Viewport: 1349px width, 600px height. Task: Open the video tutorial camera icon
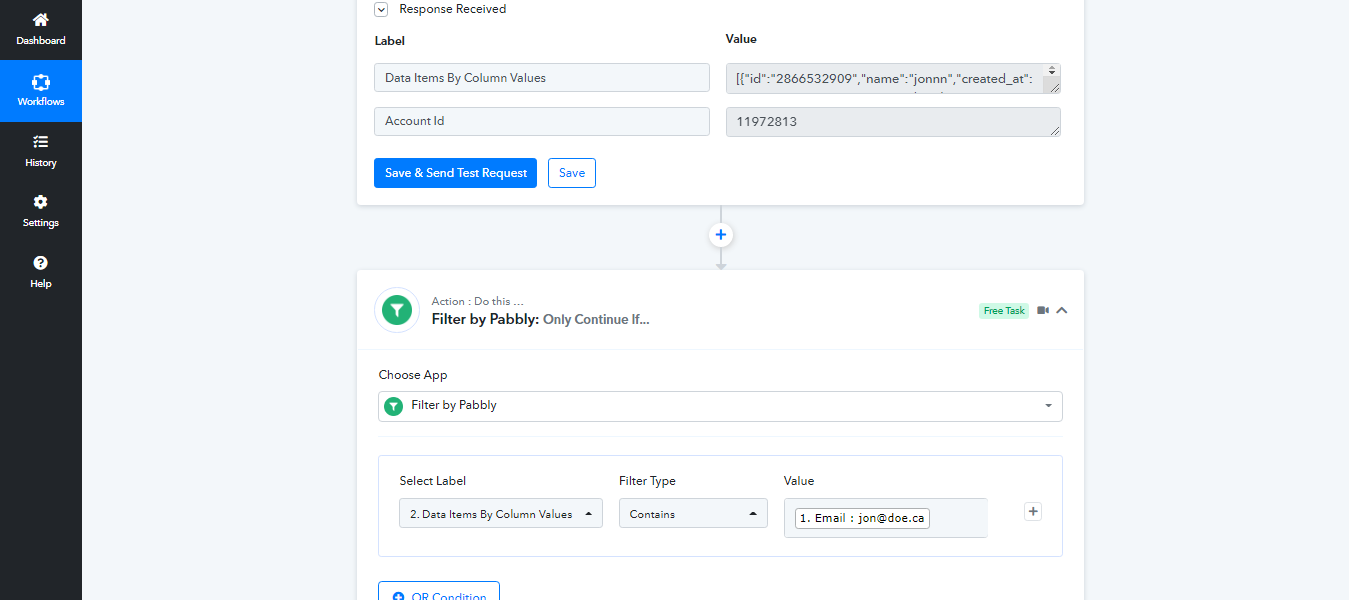pyautogui.click(x=1043, y=310)
